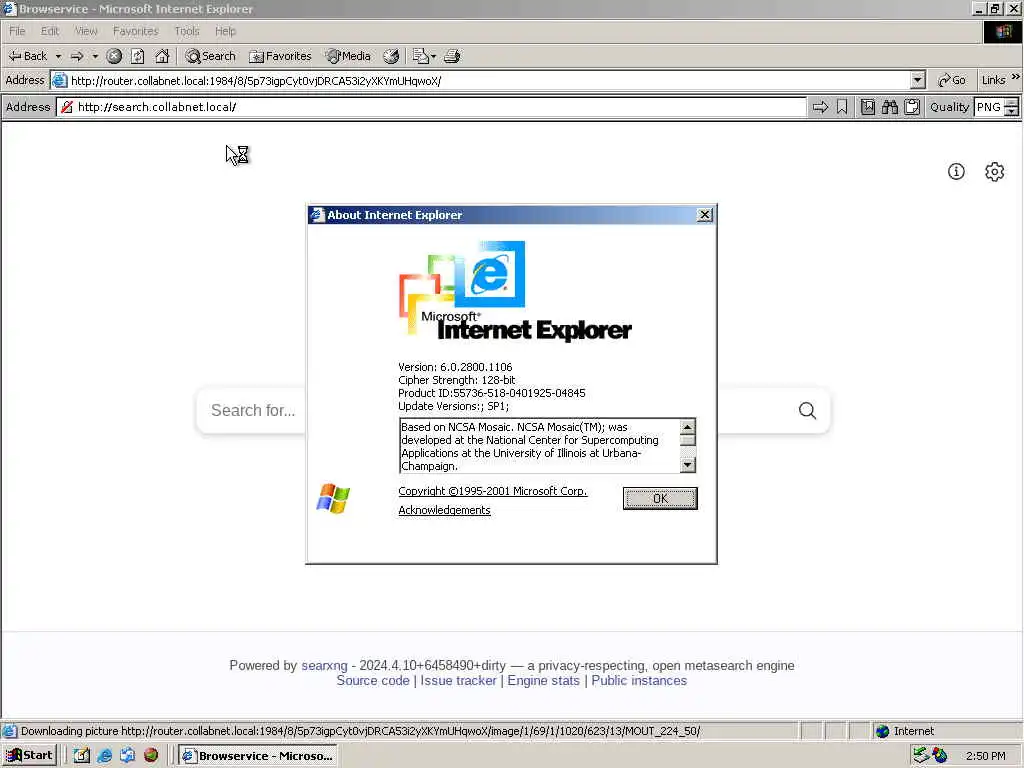Screen dimensions: 1024x768
Task: Click OK in About Internet Explorer dialog
Action: click(x=660, y=498)
